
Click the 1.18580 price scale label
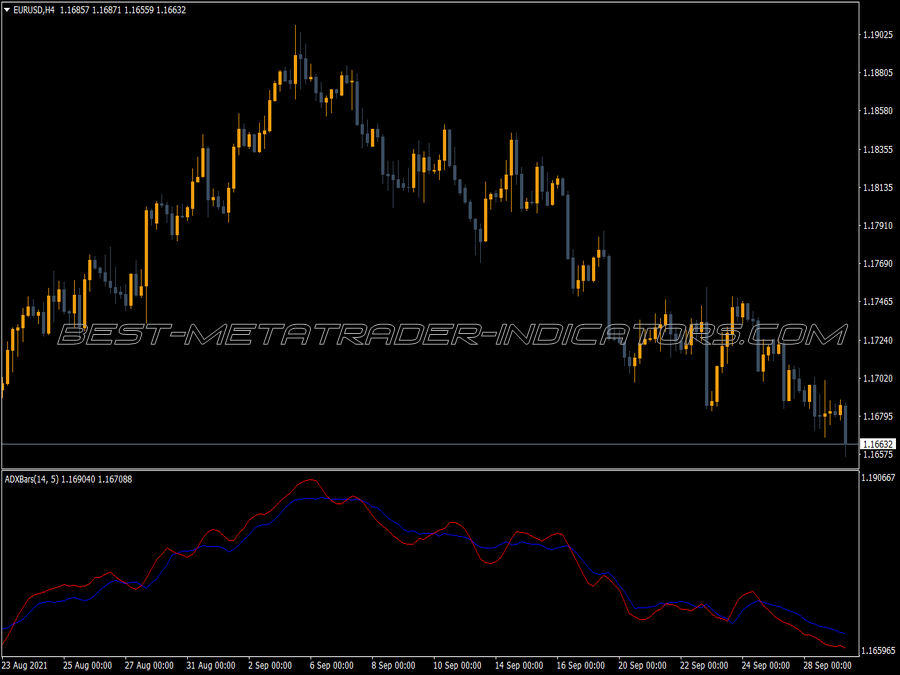click(878, 111)
